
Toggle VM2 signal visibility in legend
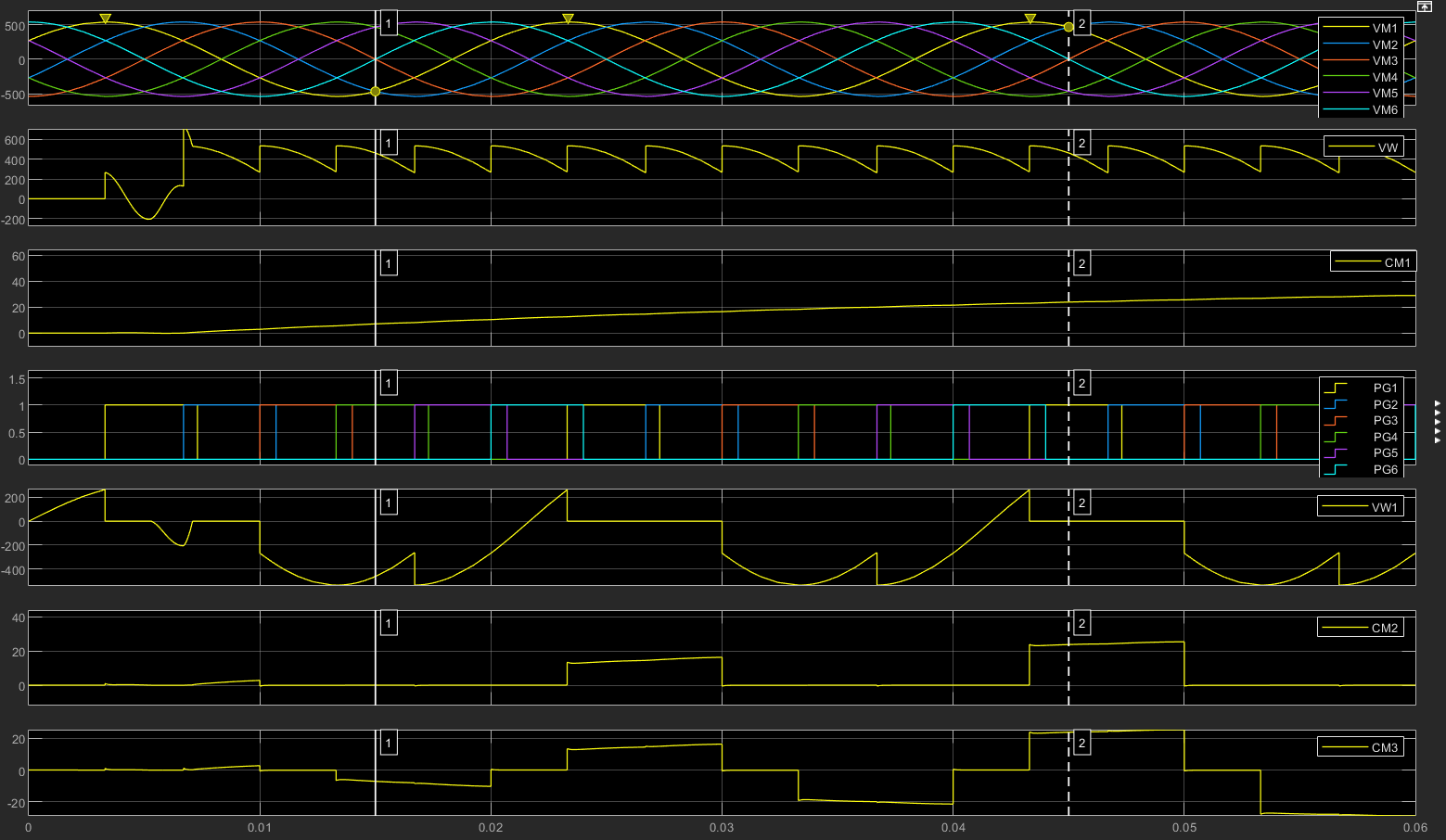click(1362, 45)
